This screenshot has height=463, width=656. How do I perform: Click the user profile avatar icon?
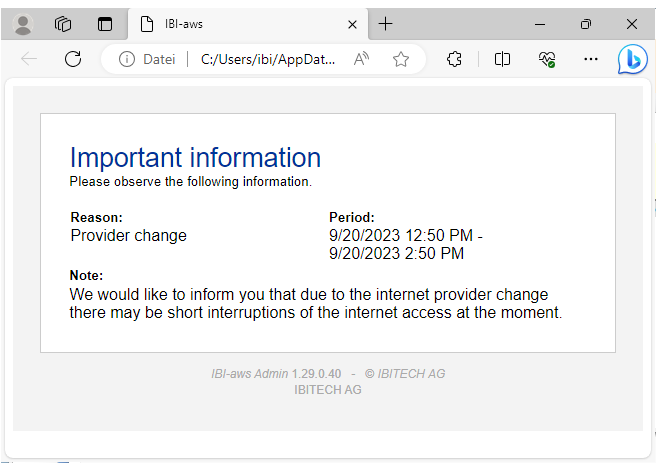(24, 24)
